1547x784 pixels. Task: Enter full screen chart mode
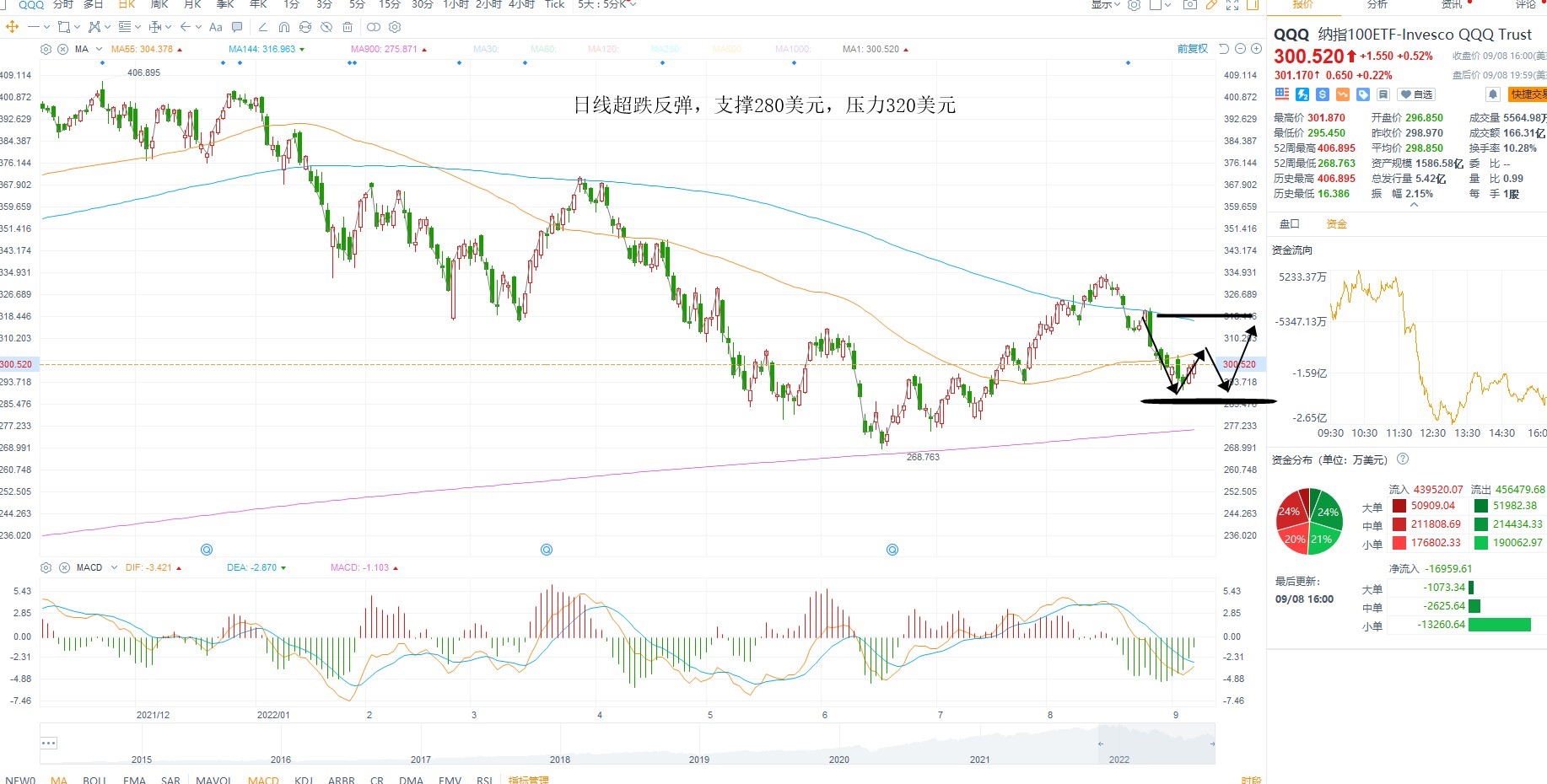point(1232,4)
